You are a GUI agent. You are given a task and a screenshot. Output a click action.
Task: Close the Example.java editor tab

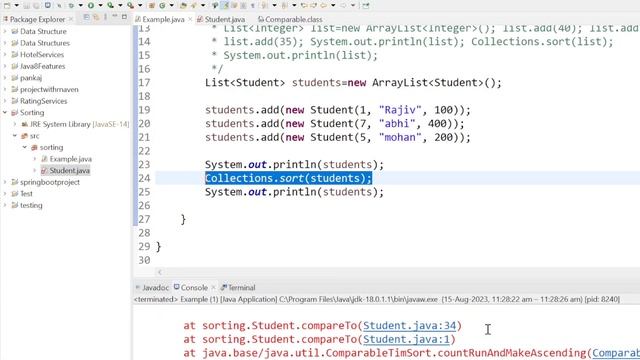pyautogui.click(x=190, y=19)
